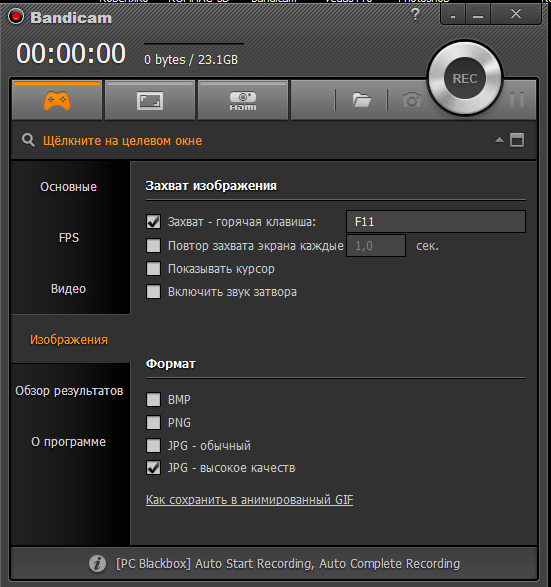Click the magnifier target window icon
This screenshot has height=587, width=551.
pyautogui.click(x=28, y=140)
